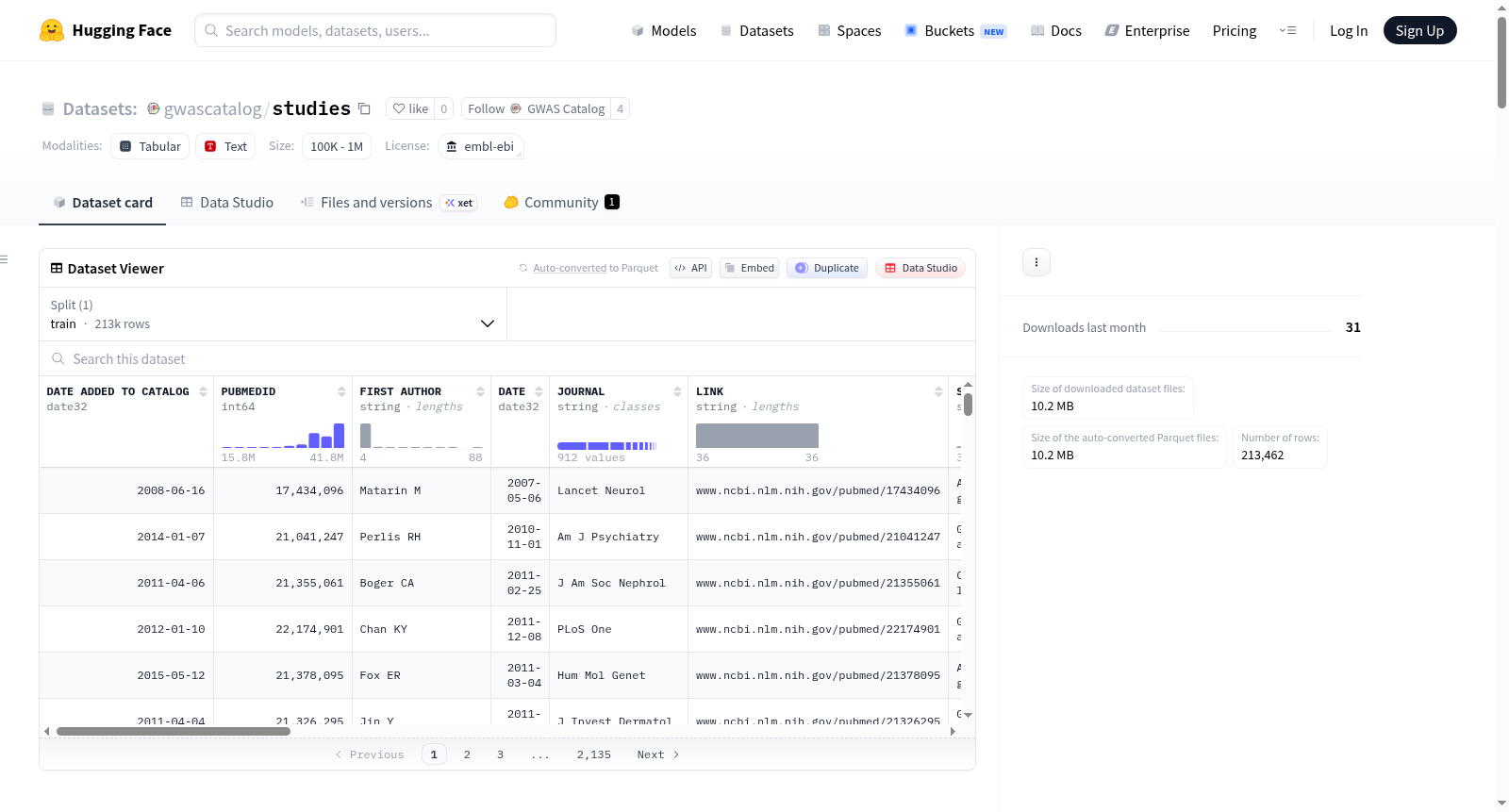
Task: Open the Datasets menu item
Action: tap(756, 30)
